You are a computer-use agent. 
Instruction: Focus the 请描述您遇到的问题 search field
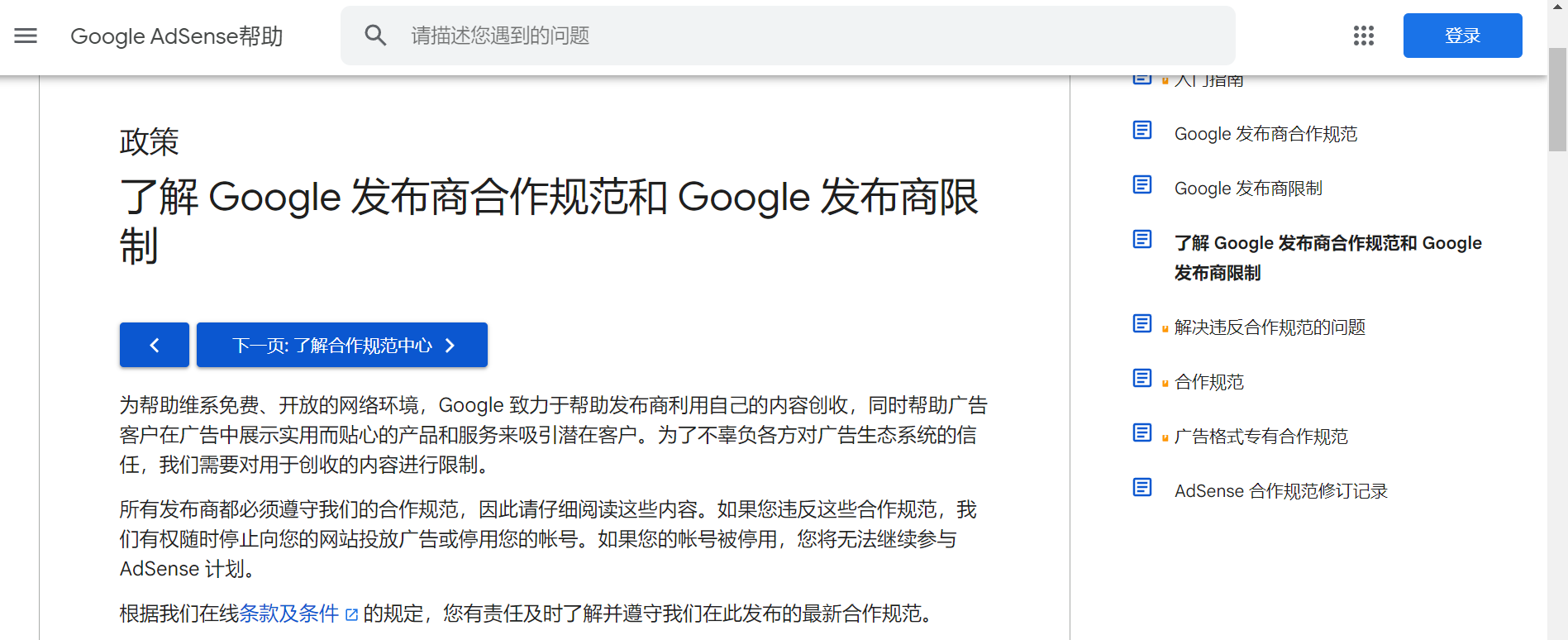coord(788,36)
